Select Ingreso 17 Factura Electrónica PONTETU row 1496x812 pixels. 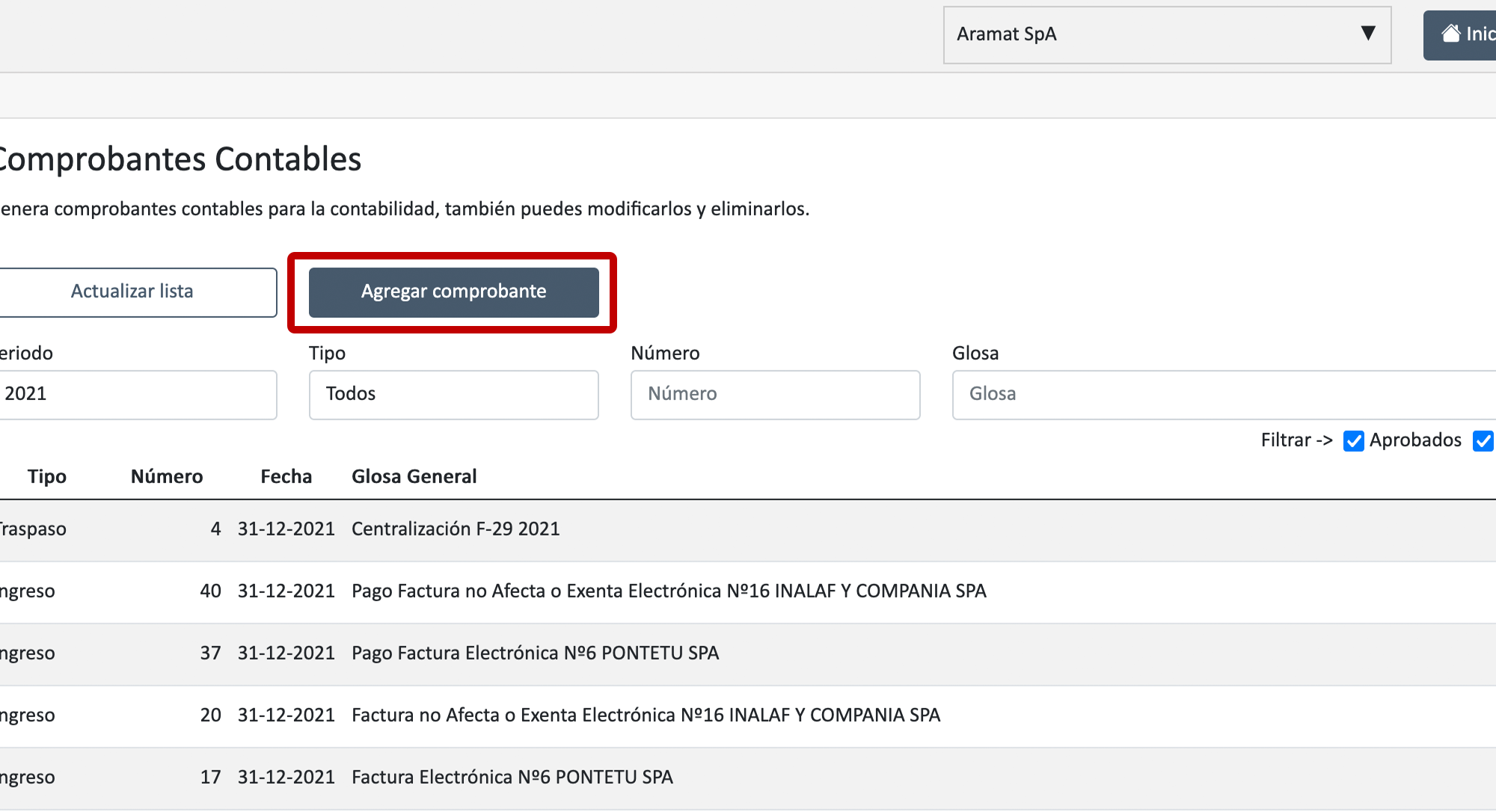point(512,778)
